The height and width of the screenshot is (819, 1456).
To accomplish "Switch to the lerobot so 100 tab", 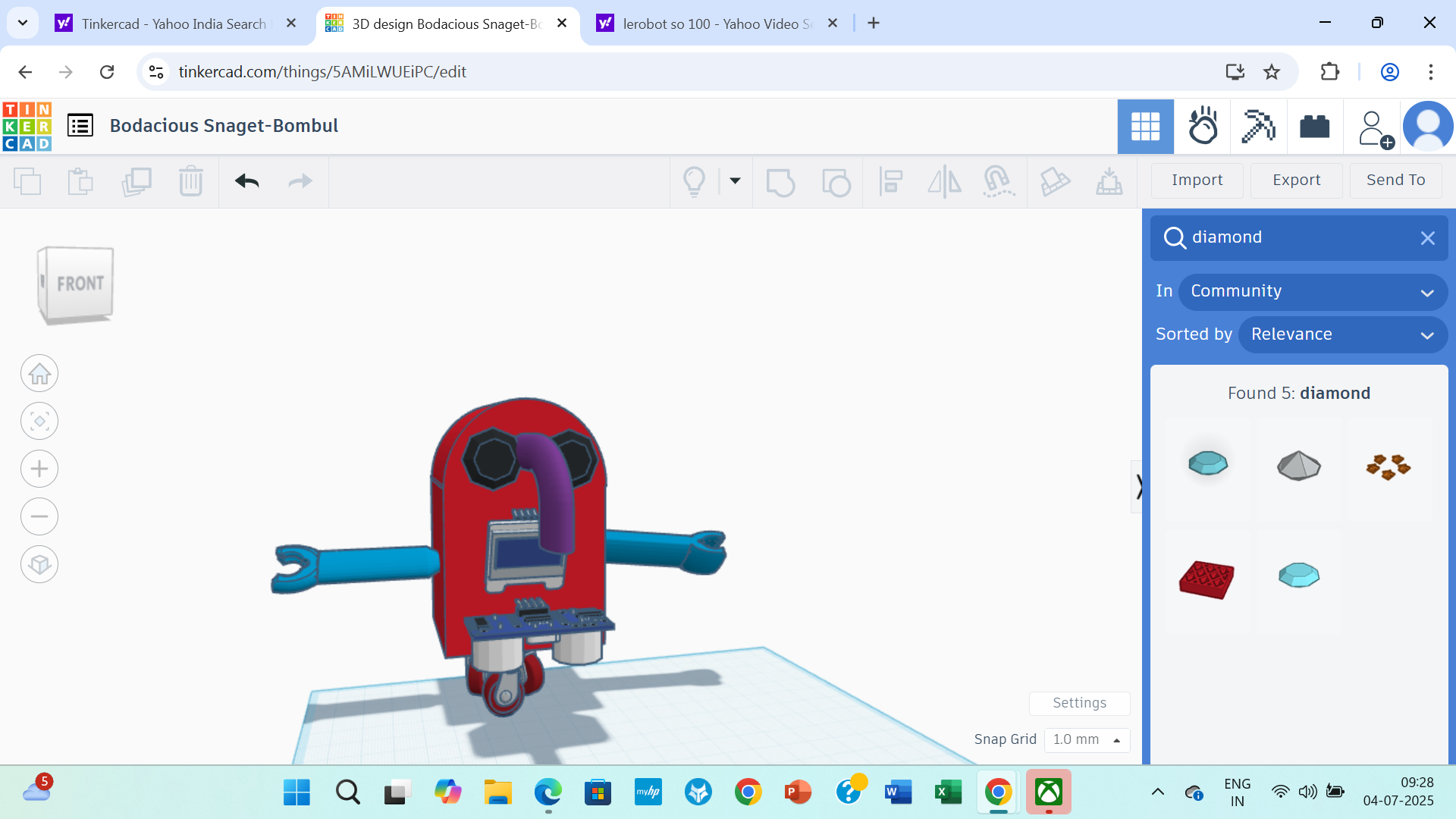I will (x=716, y=24).
